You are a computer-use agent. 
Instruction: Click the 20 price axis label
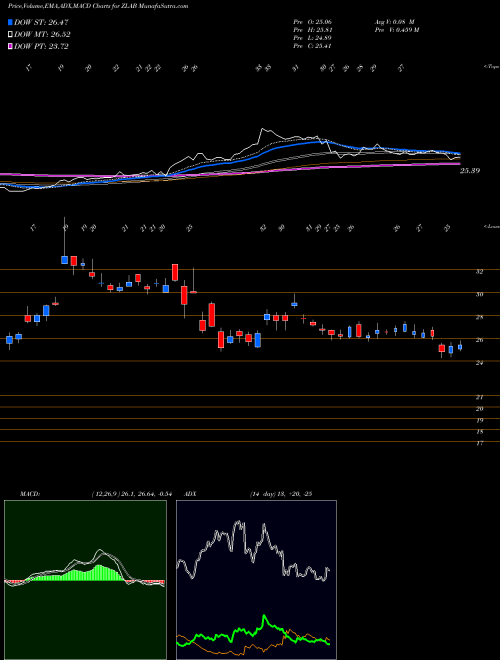(479, 409)
